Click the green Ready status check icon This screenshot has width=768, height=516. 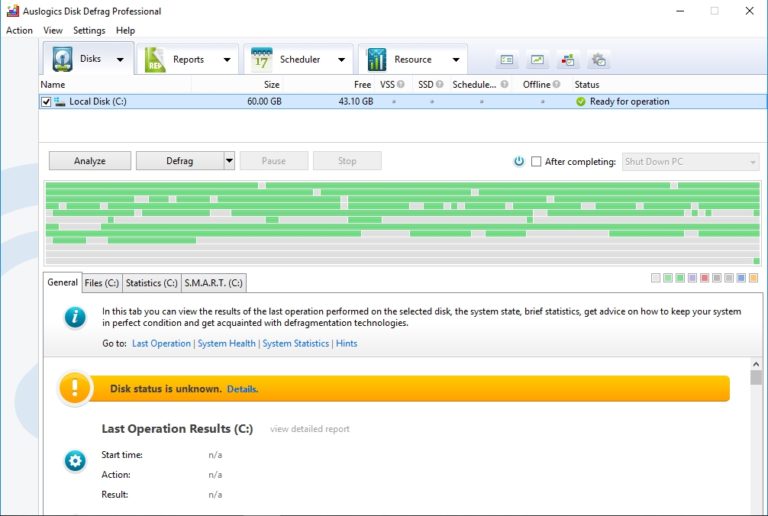pos(581,102)
